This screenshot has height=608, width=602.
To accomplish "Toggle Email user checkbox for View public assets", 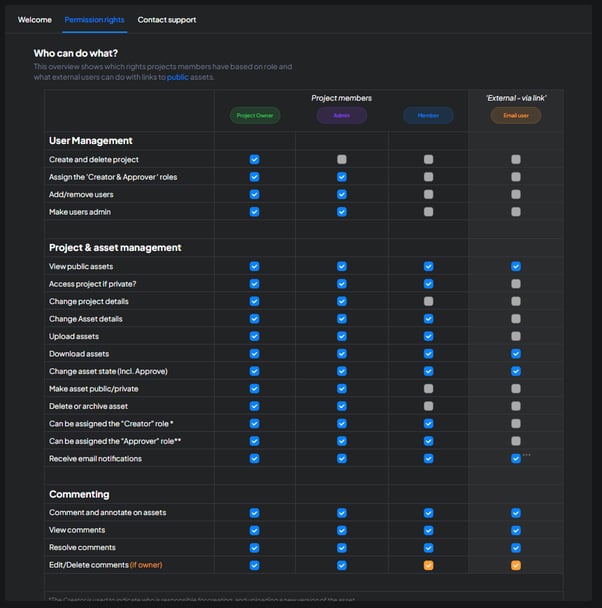I will 515,266.
